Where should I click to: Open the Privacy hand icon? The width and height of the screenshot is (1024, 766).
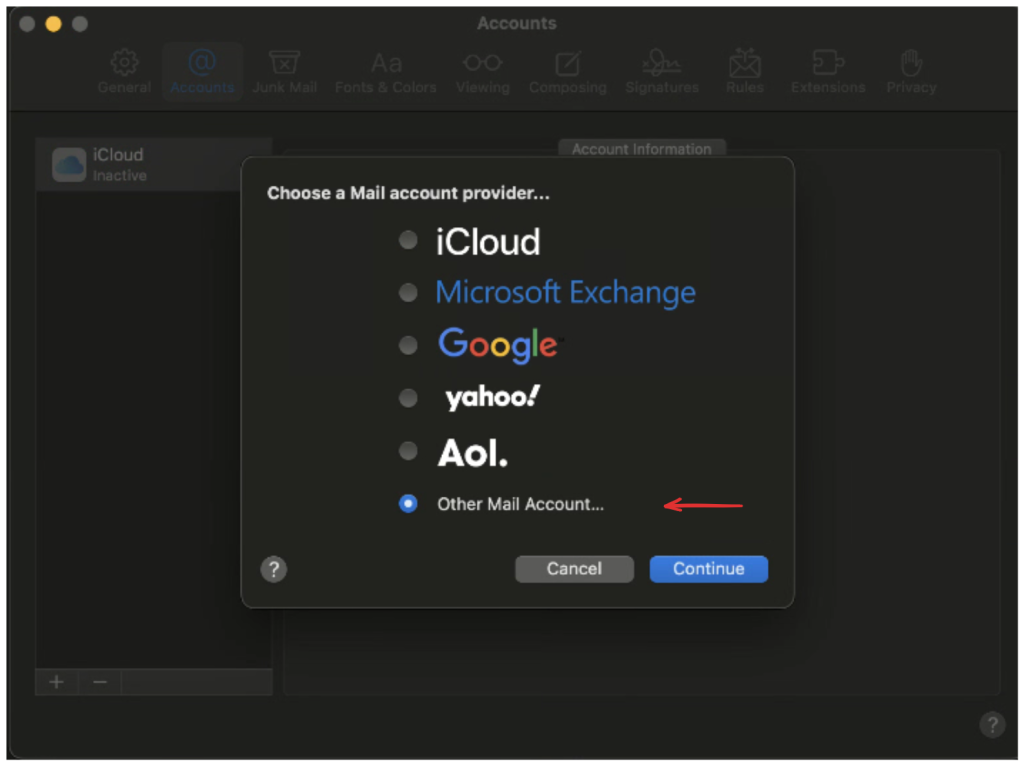click(x=910, y=64)
